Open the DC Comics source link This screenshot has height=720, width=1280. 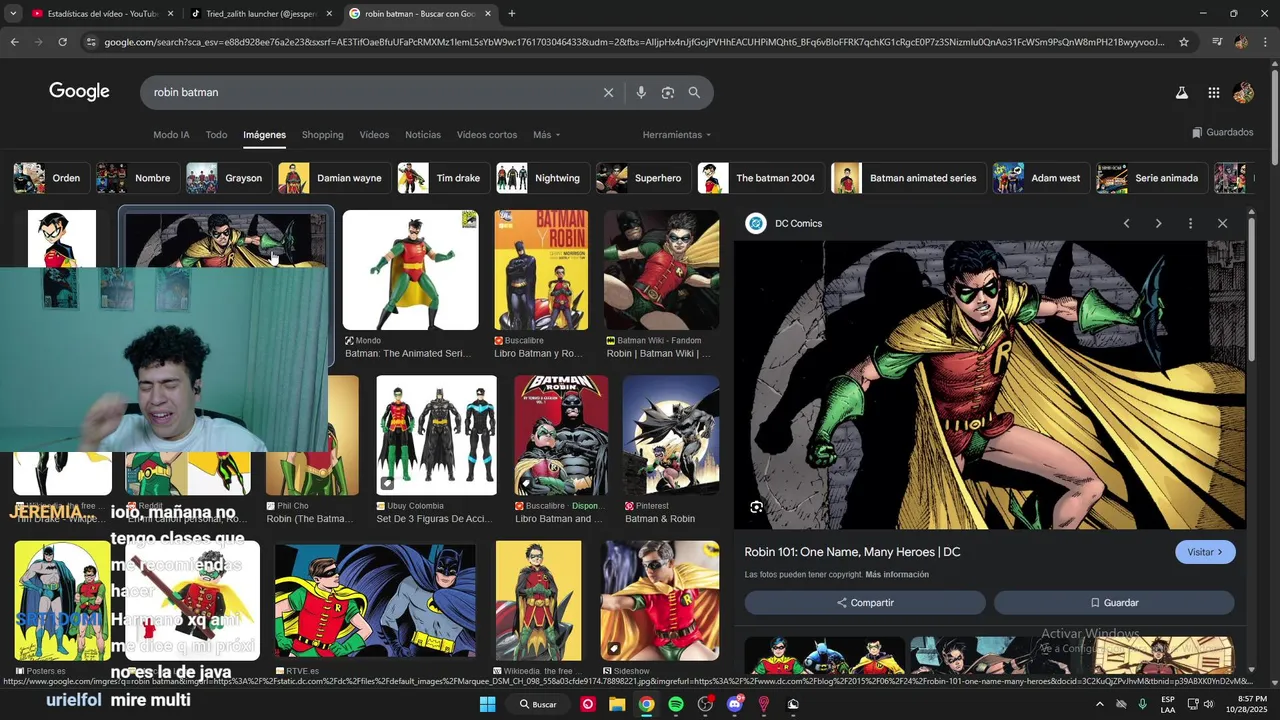(785, 223)
